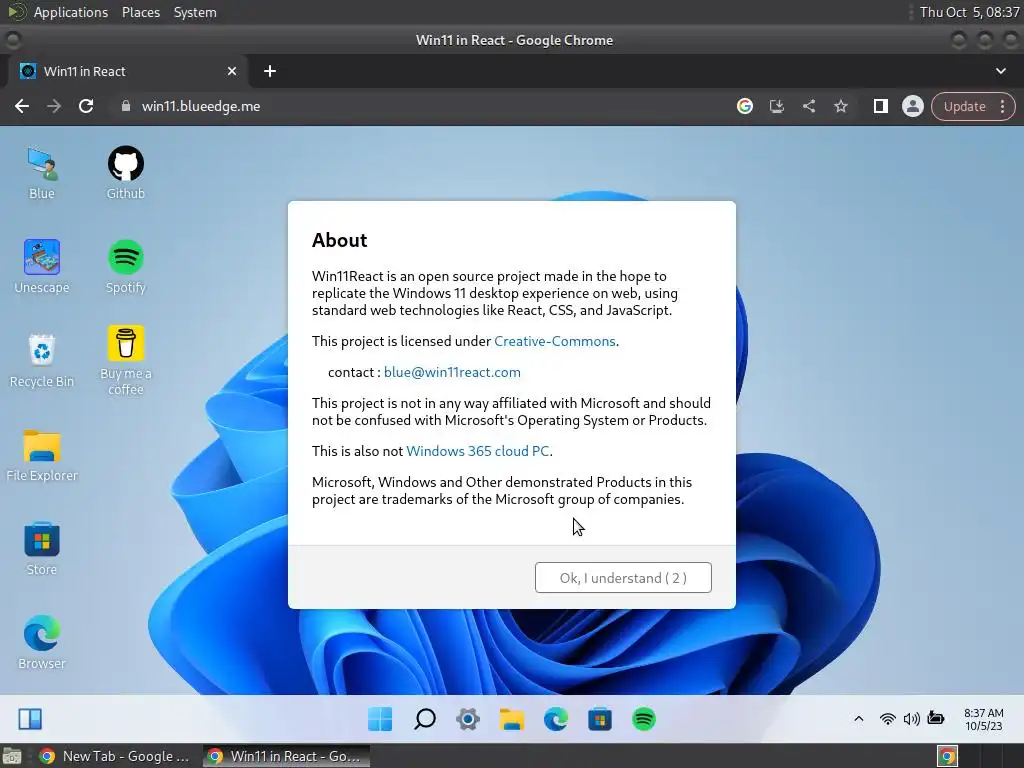Close the Win11 in React tab
Image resolution: width=1024 pixels, height=768 pixels.
pos(232,71)
